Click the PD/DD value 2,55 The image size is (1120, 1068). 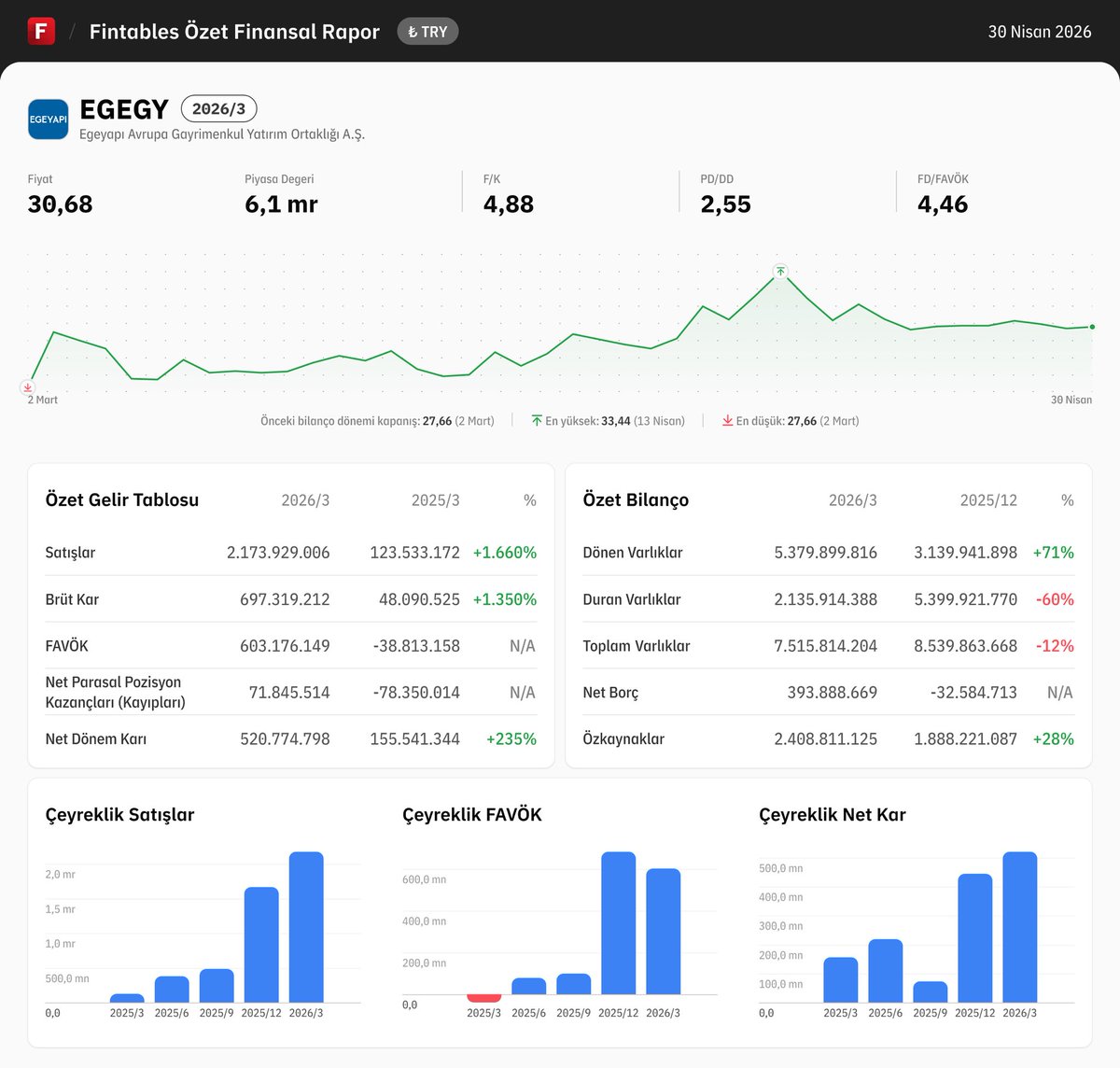point(726,204)
